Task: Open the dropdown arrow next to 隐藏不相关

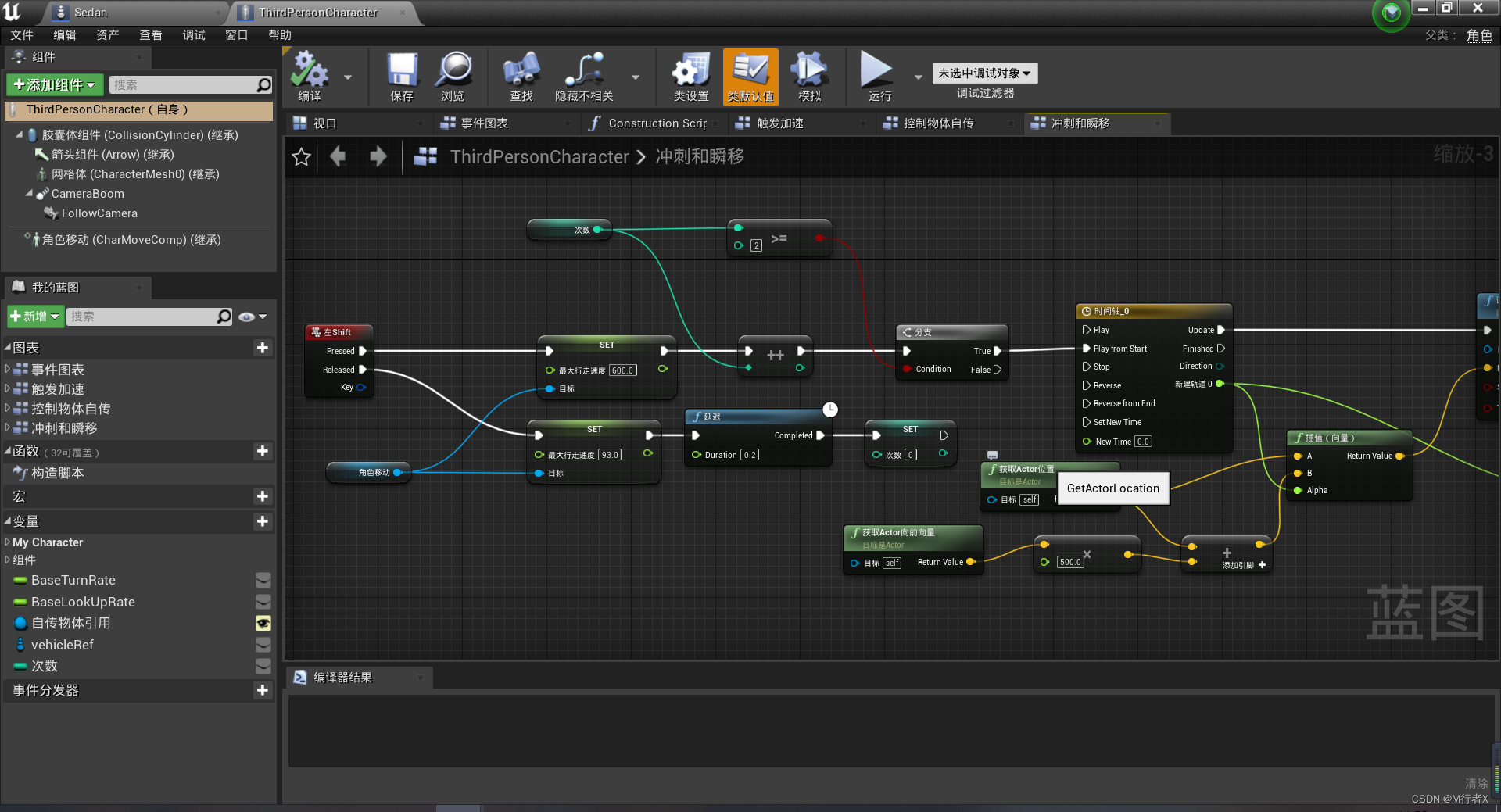Action: coord(636,77)
